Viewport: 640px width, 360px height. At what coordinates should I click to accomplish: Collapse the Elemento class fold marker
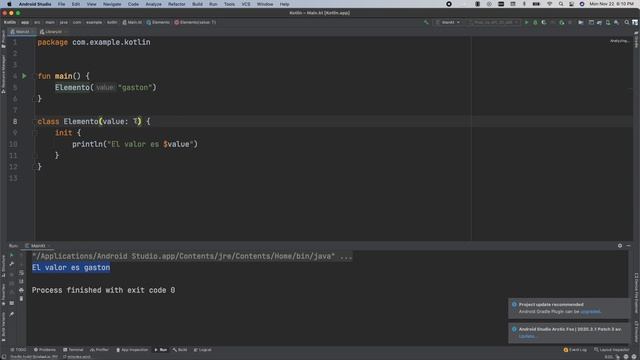[x=35, y=121]
